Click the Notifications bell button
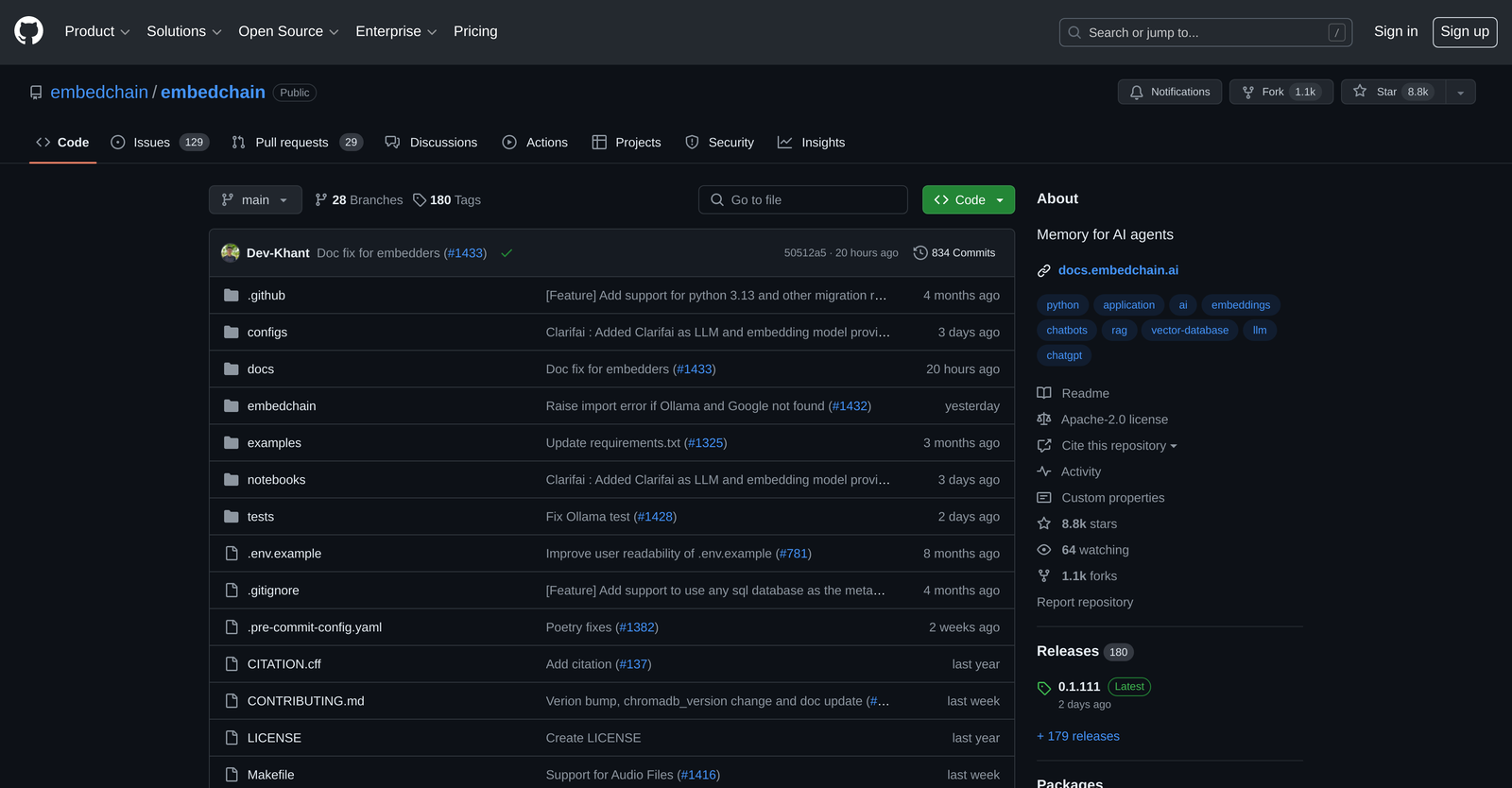This screenshot has height=788, width=1512. [x=1170, y=92]
